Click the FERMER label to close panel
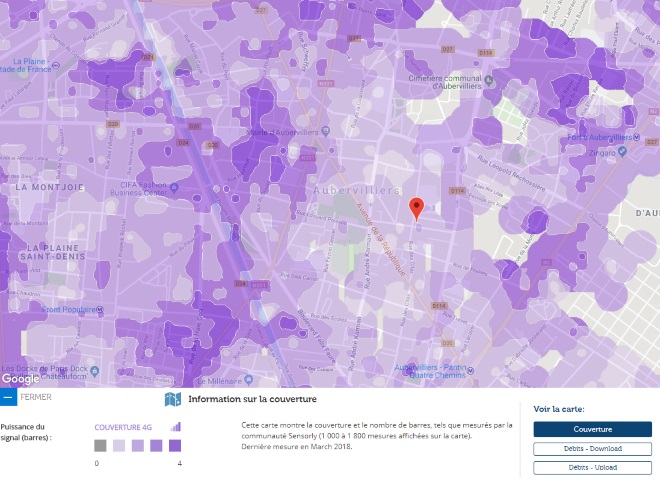Image resolution: width=660 pixels, height=489 pixels. tap(35, 397)
